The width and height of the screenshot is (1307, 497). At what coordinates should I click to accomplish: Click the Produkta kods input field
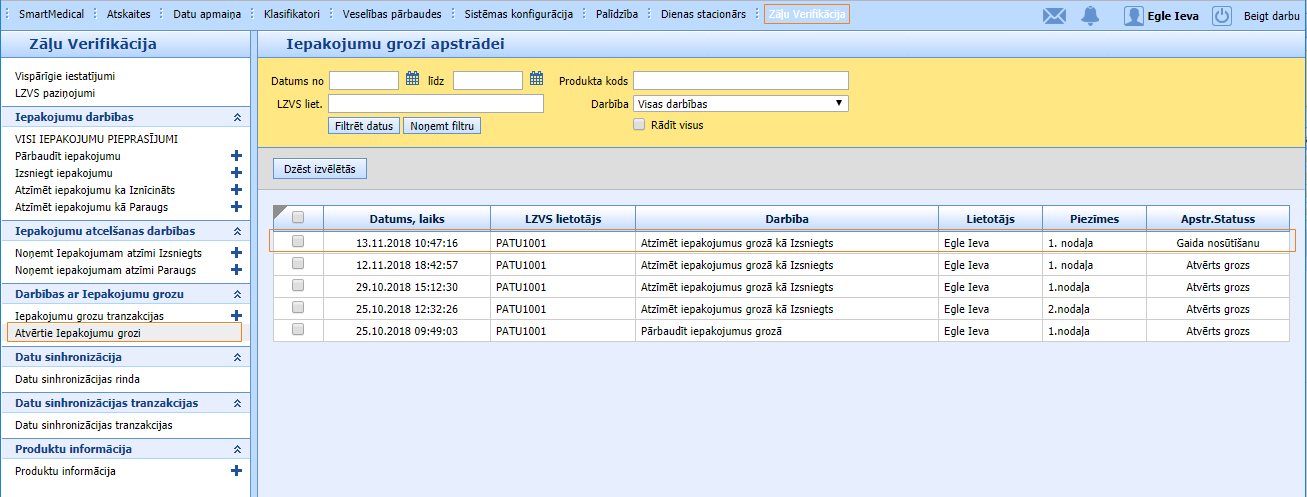click(740, 80)
